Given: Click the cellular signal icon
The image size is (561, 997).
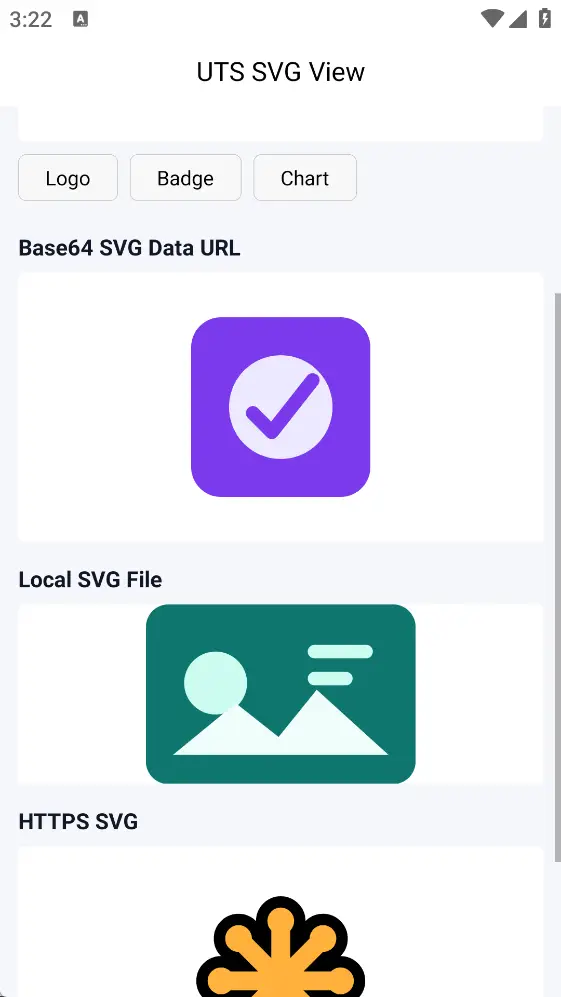Looking at the screenshot, I should tap(518, 19).
